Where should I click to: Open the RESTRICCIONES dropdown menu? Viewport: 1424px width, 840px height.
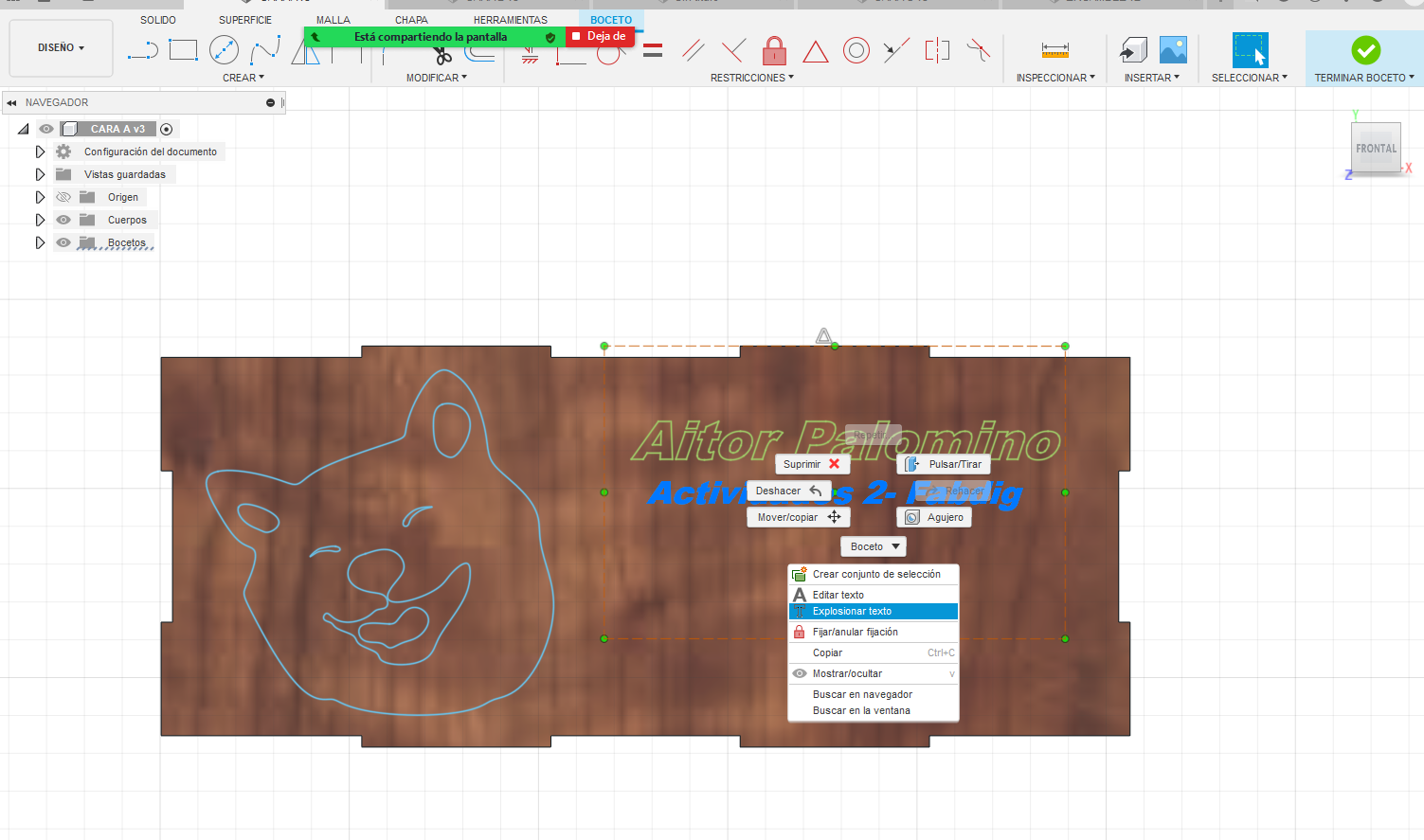tap(752, 78)
